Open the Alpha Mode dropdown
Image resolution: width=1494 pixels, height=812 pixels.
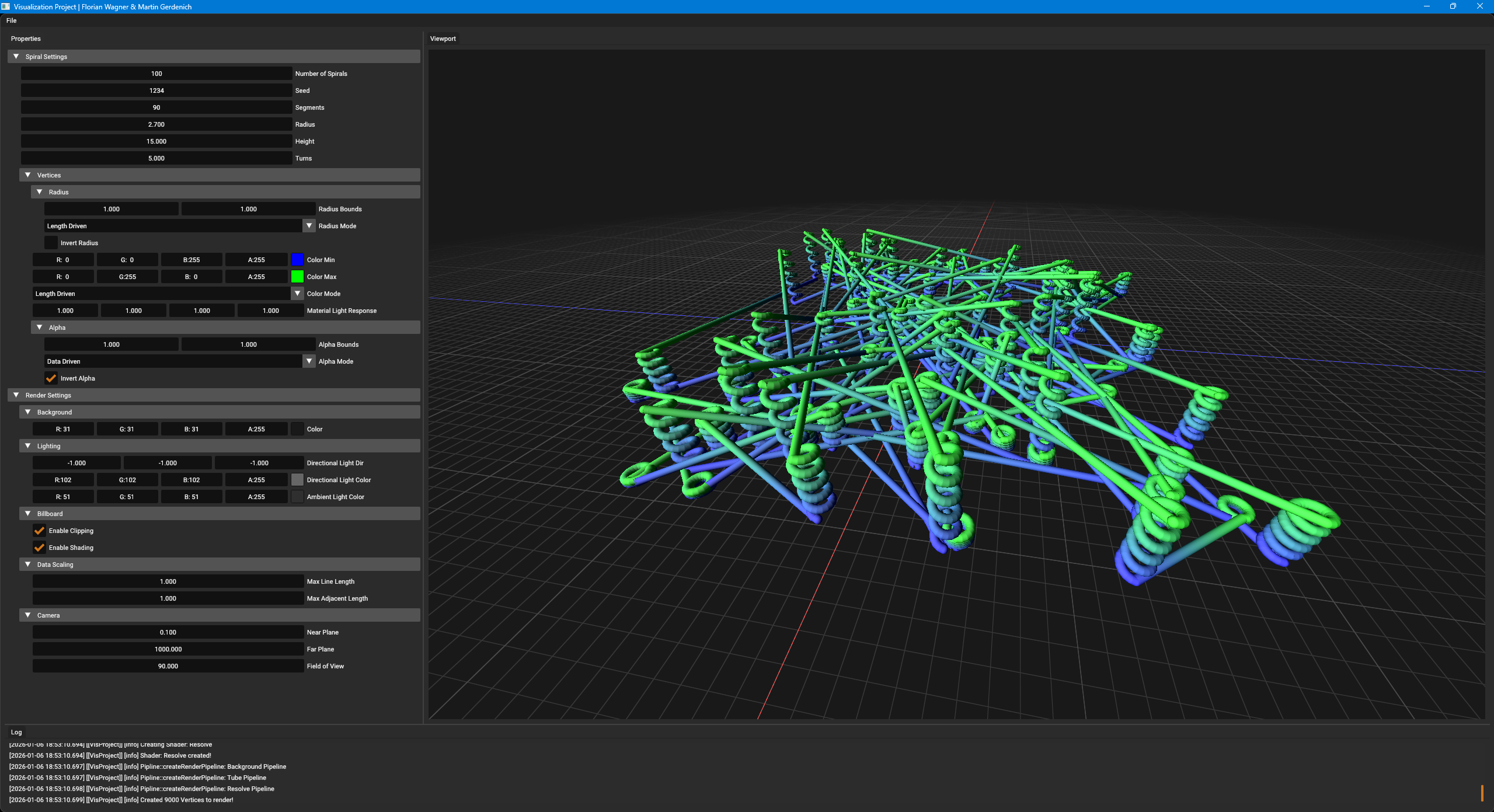pyautogui.click(x=309, y=361)
